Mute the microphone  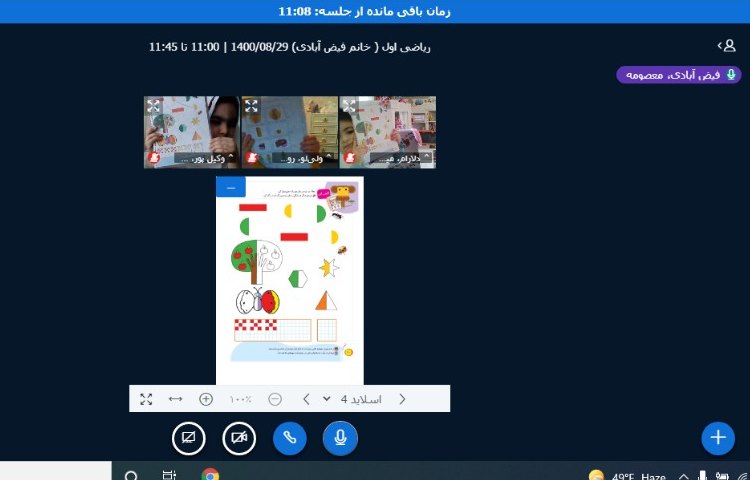340,438
